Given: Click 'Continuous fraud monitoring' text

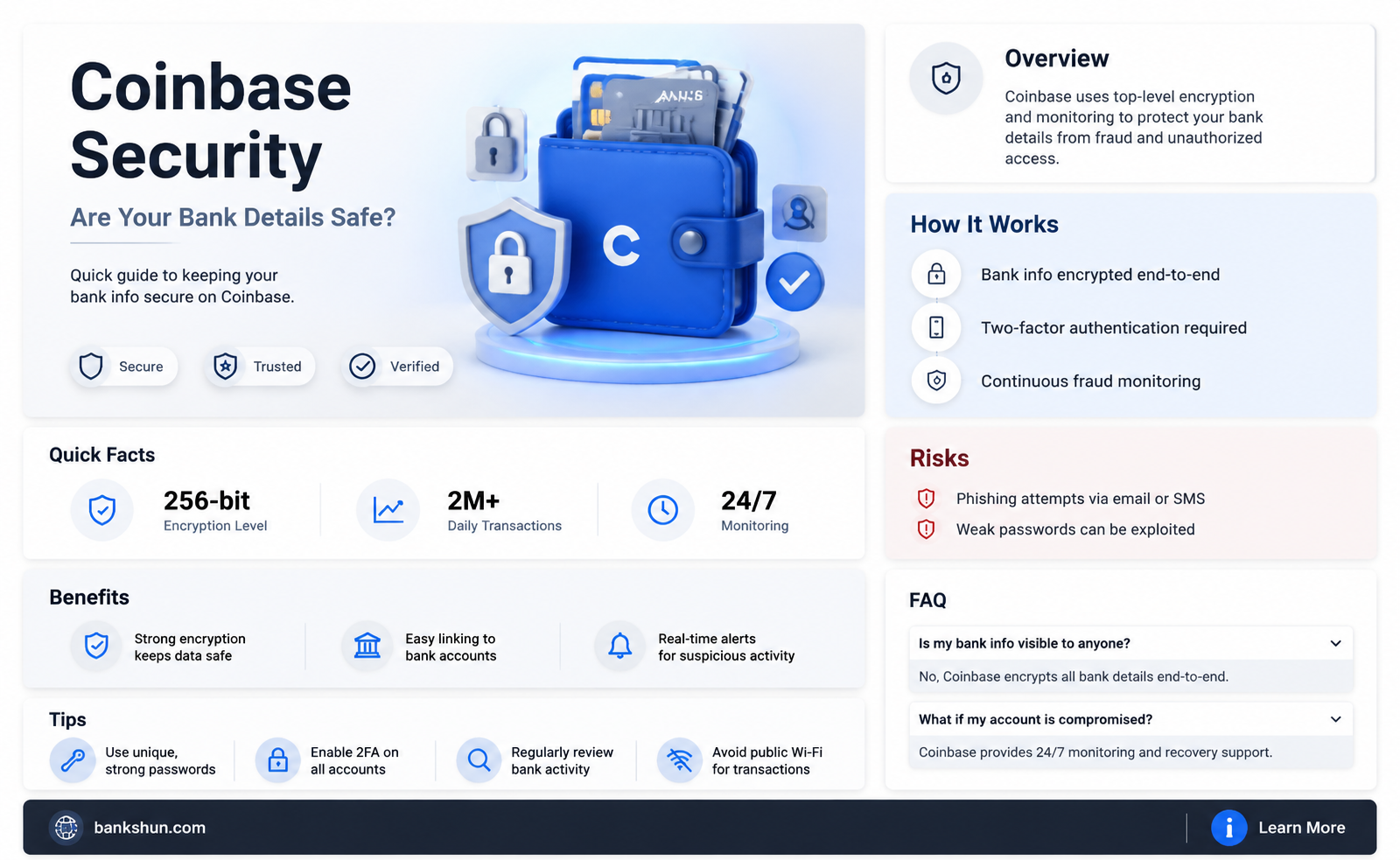Looking at the screenshot, I should [1090, 381].
